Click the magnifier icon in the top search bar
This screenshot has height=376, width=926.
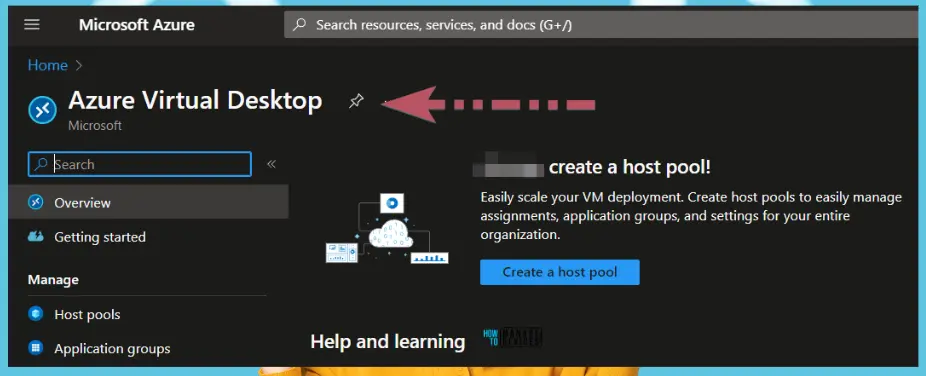(x=300, y=25)
